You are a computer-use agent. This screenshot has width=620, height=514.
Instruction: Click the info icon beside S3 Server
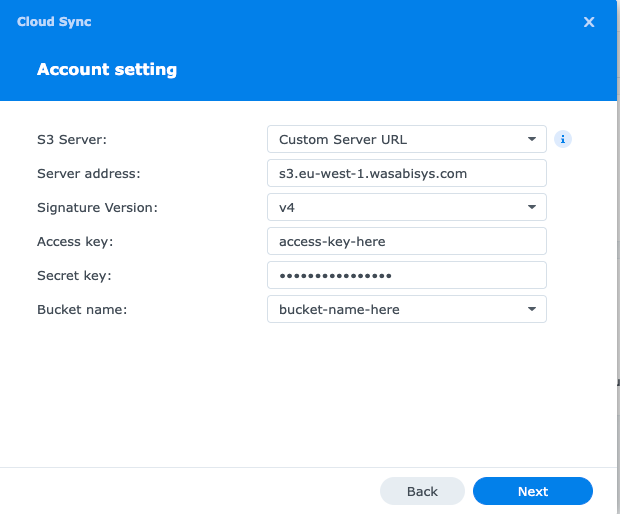[563, 139]
